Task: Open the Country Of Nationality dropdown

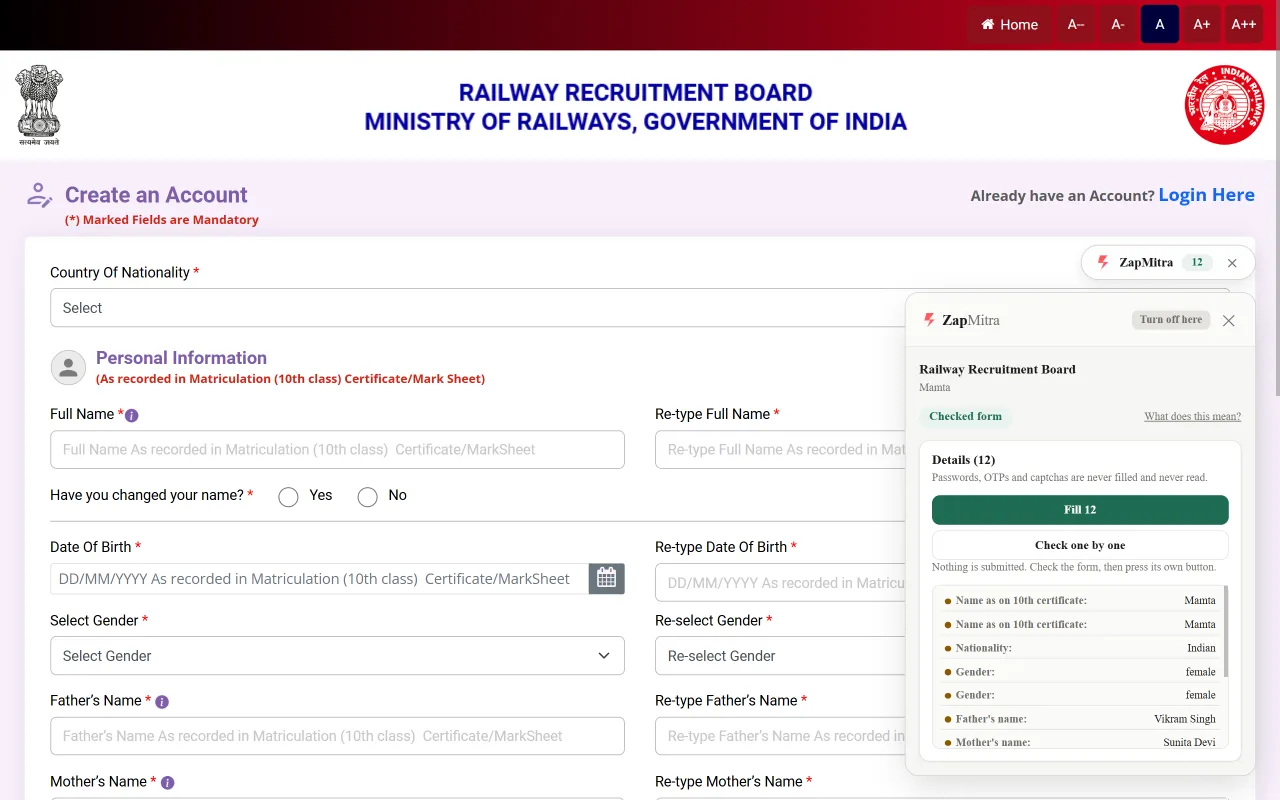Action: coord(477,308)
